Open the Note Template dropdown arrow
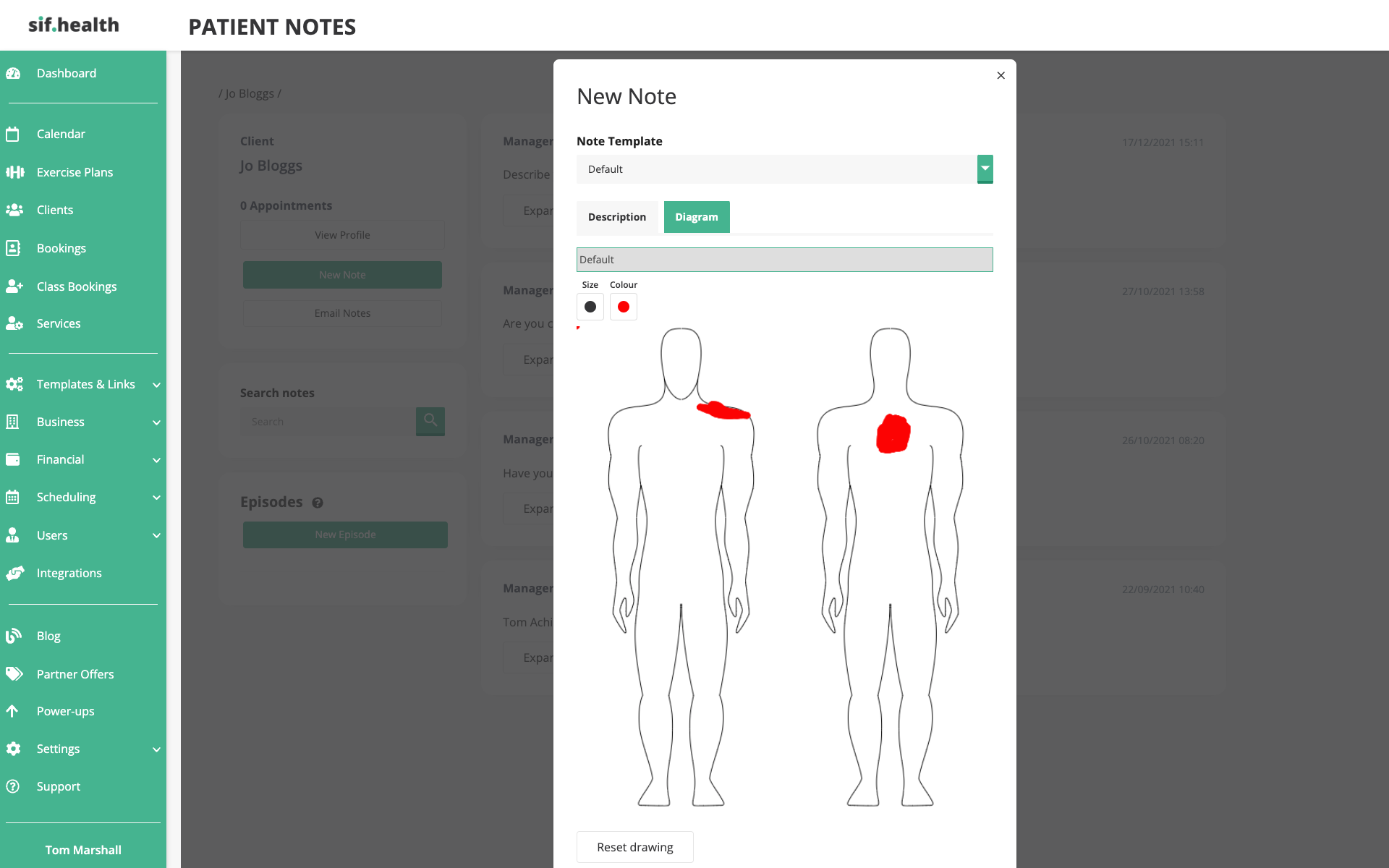This screenshot has height=868, width=1389. pos(985,169)
